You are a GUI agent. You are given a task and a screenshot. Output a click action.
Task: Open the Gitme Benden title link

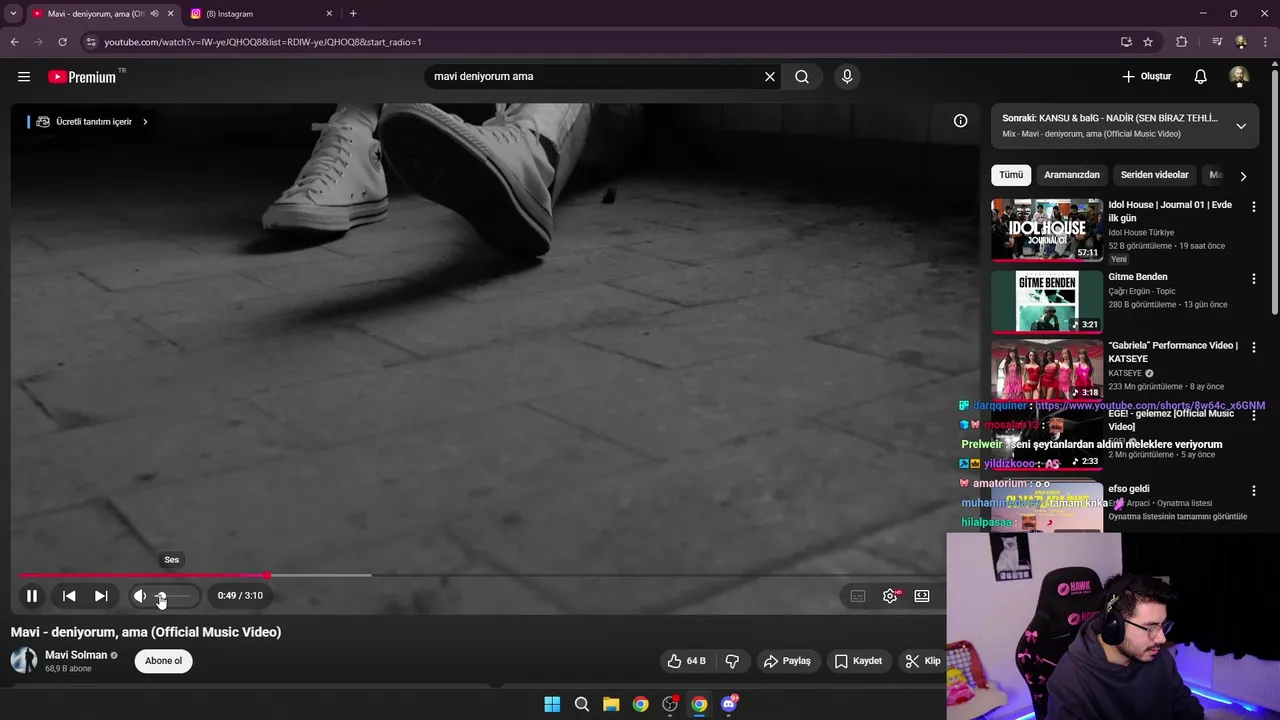click(x=1137, y=277)
